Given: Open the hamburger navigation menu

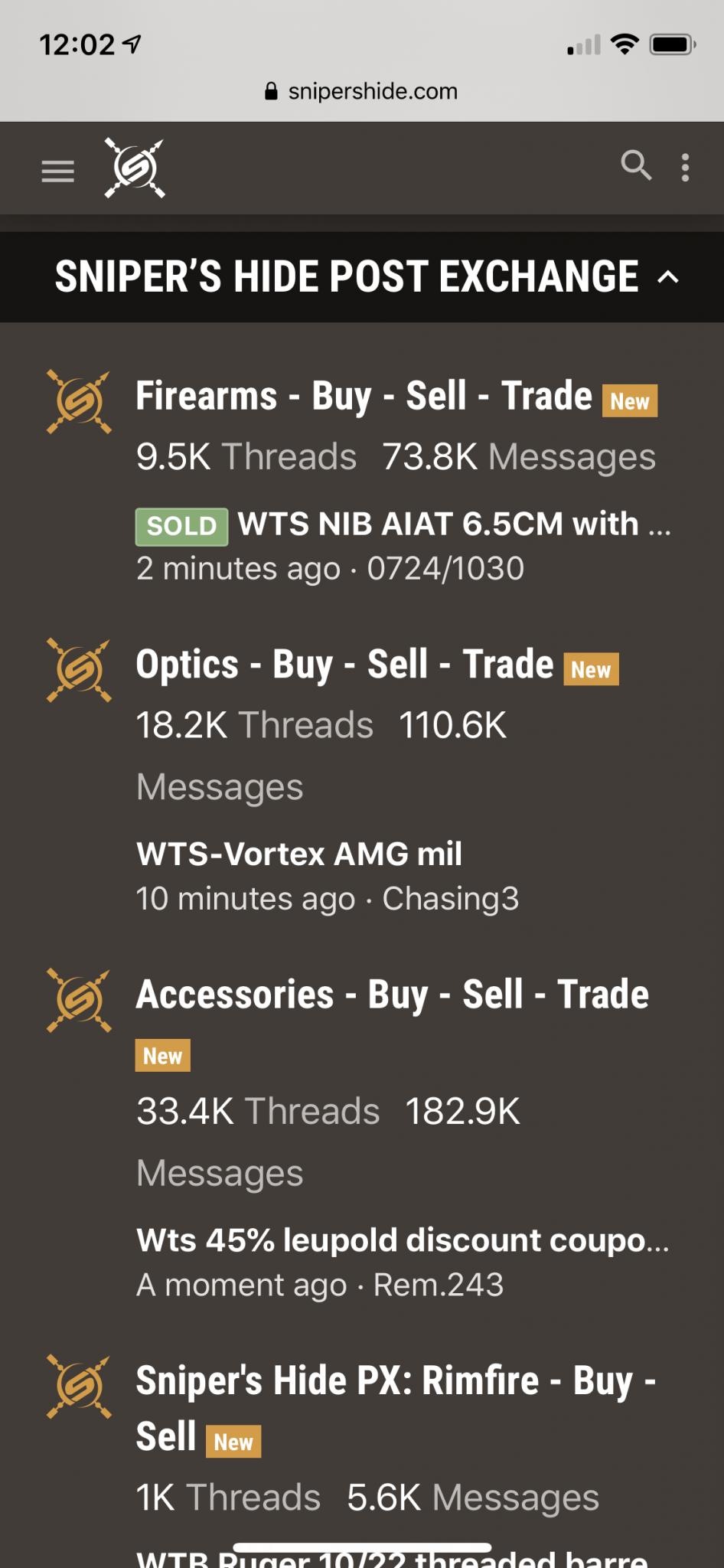Looking at the screenshot, I should (58, 171).
